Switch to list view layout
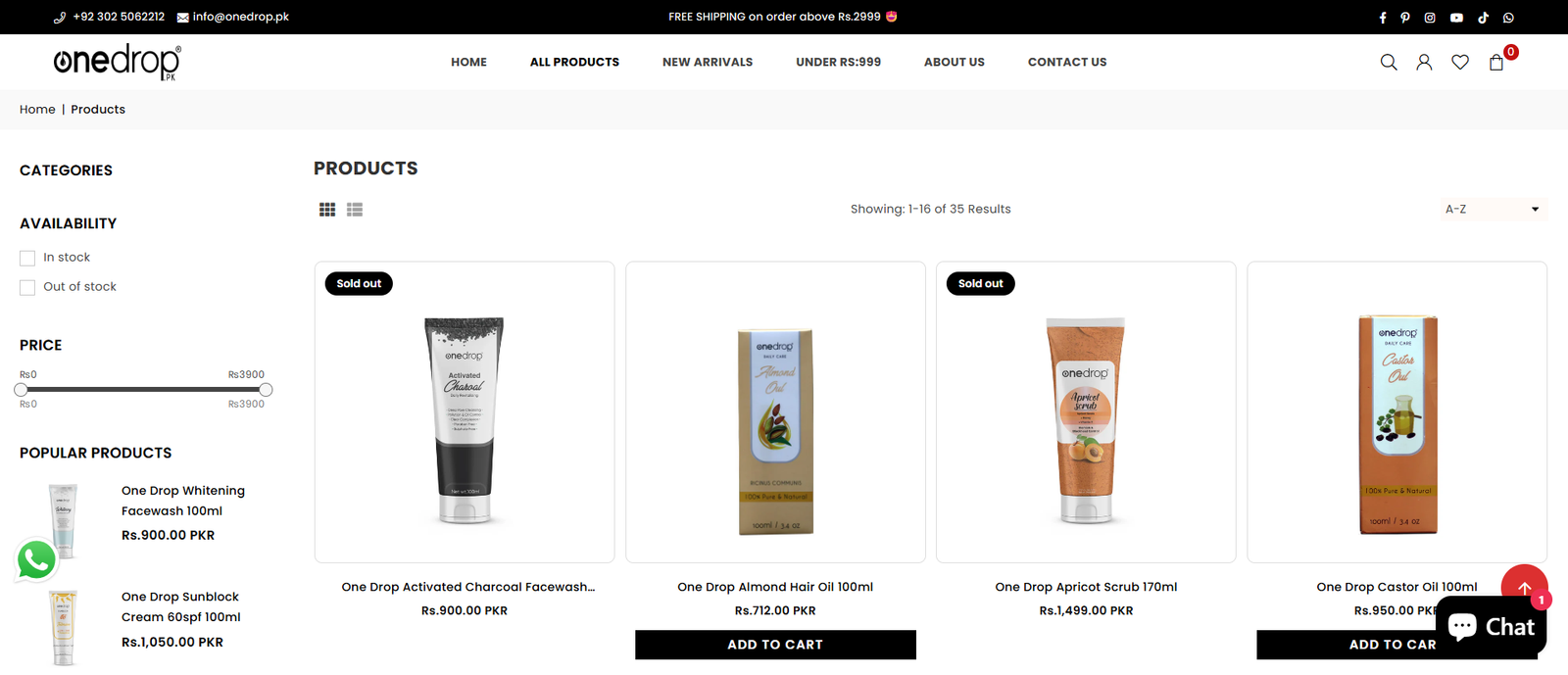1568x675 pixels. [x=355, y=210]
